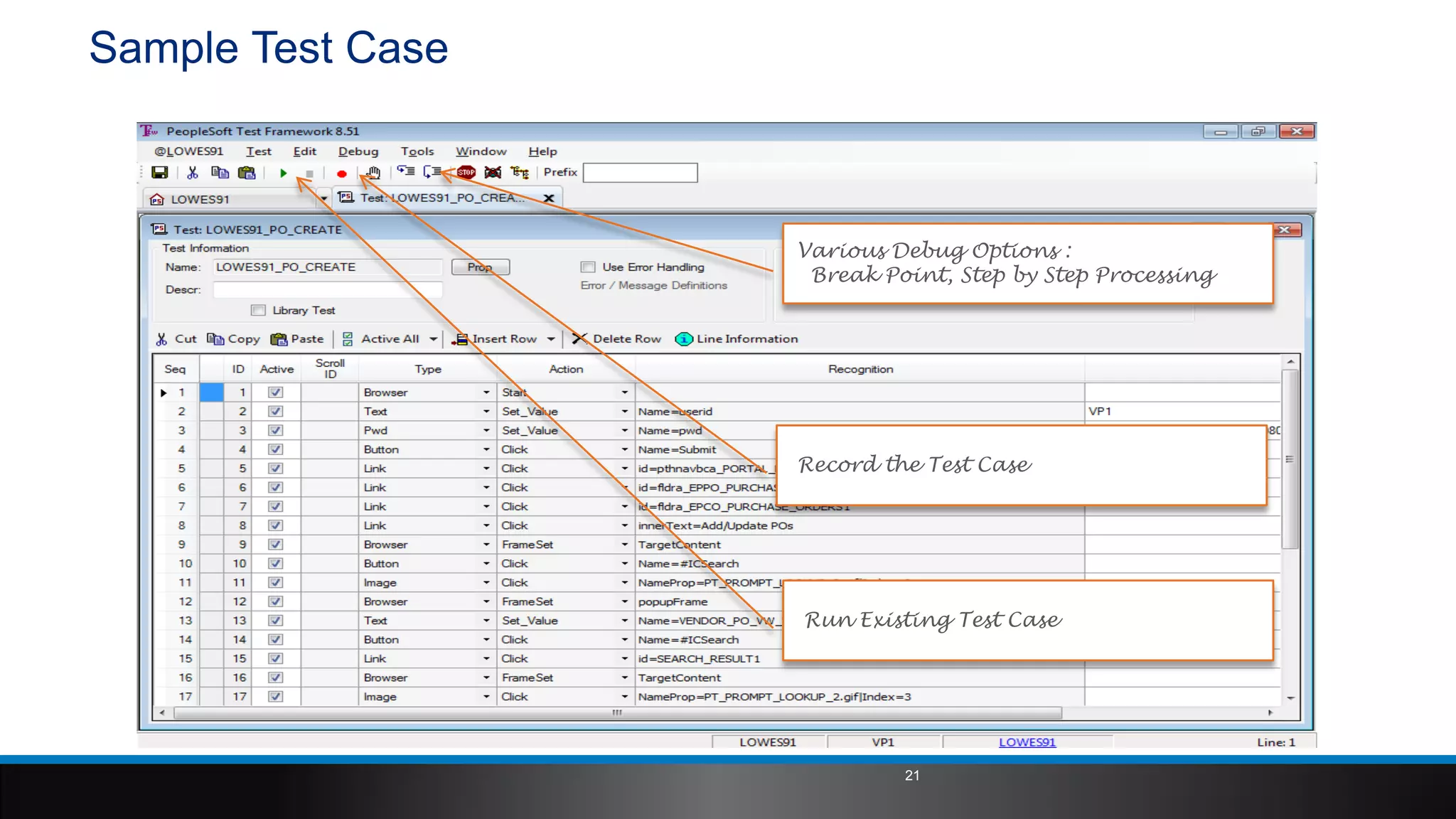Open Type dropdown for Seq 11 Image
The width and height of the screenshot is (1456, 819).
click(486, 583)
